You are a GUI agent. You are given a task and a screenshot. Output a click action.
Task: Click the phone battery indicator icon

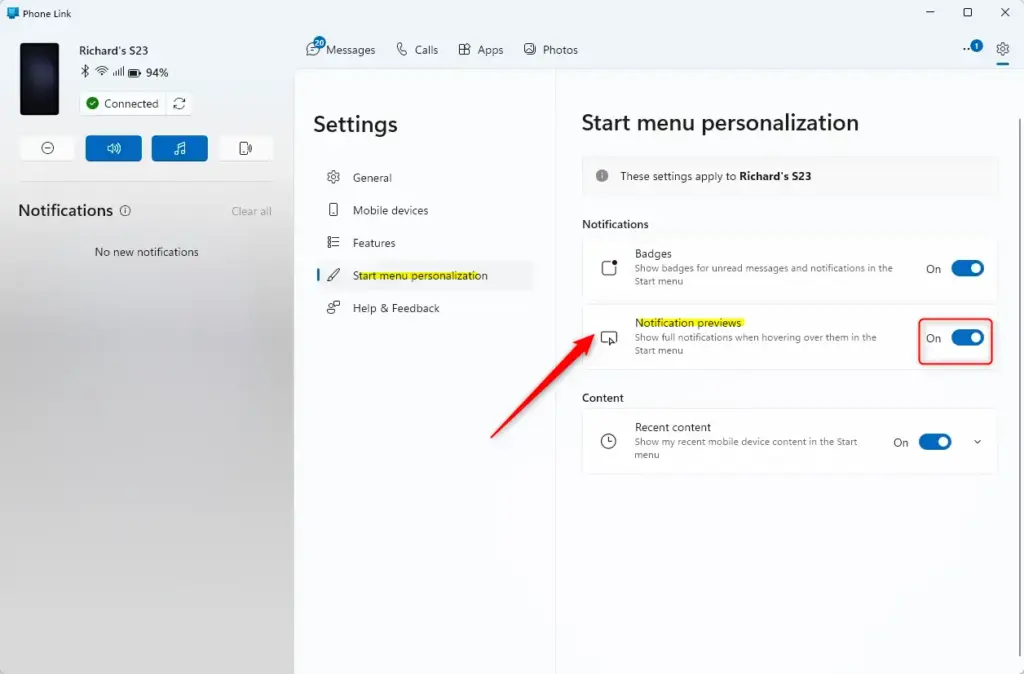135,72
